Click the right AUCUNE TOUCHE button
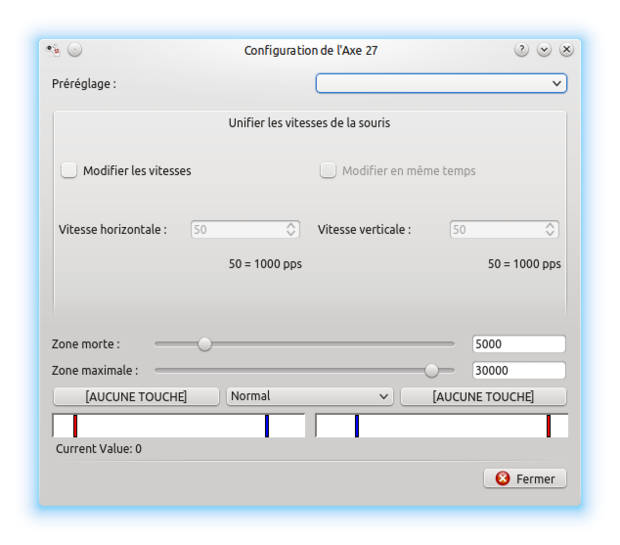 coord(483,397)
